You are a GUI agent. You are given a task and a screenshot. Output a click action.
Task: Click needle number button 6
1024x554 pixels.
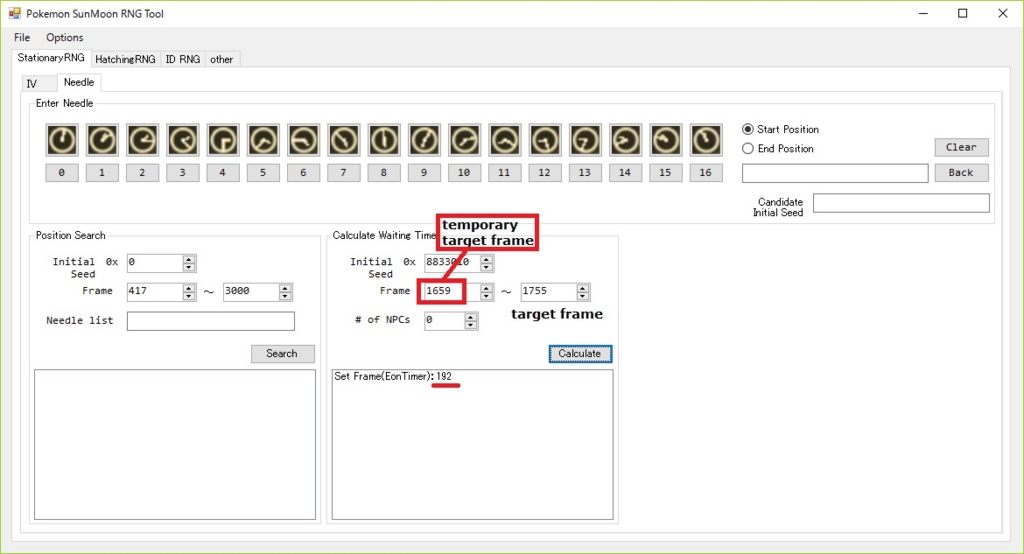304,172
